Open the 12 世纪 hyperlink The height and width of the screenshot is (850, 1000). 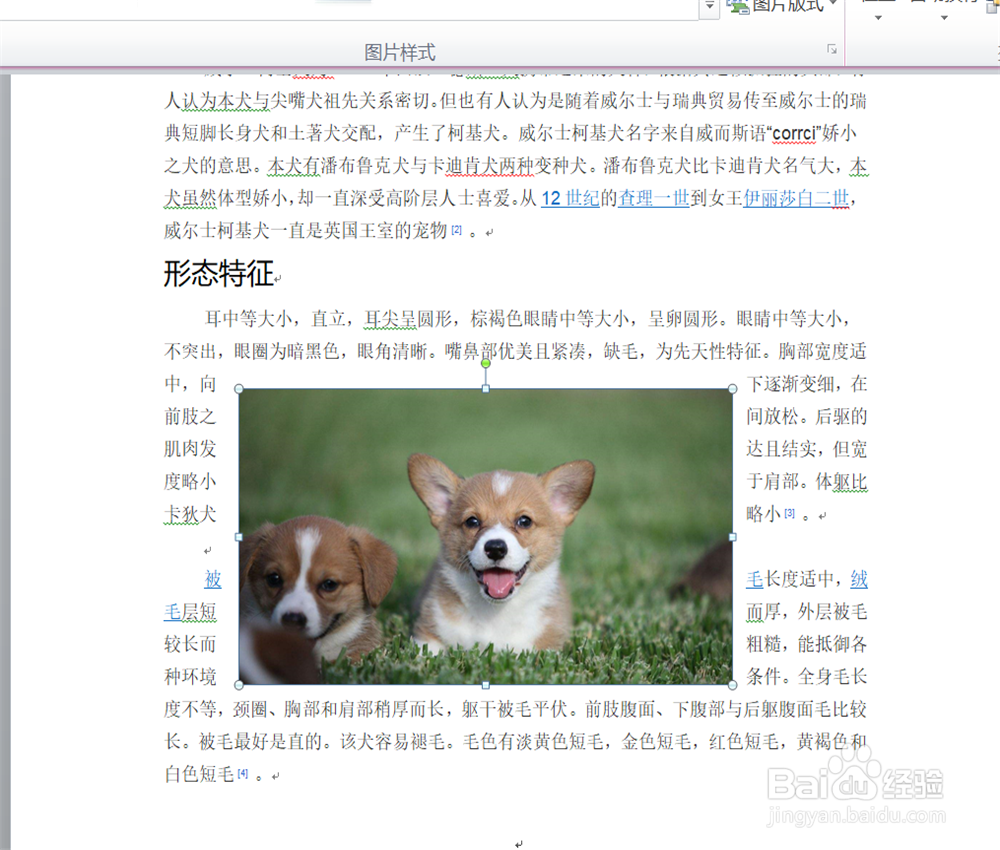(571, 198)
